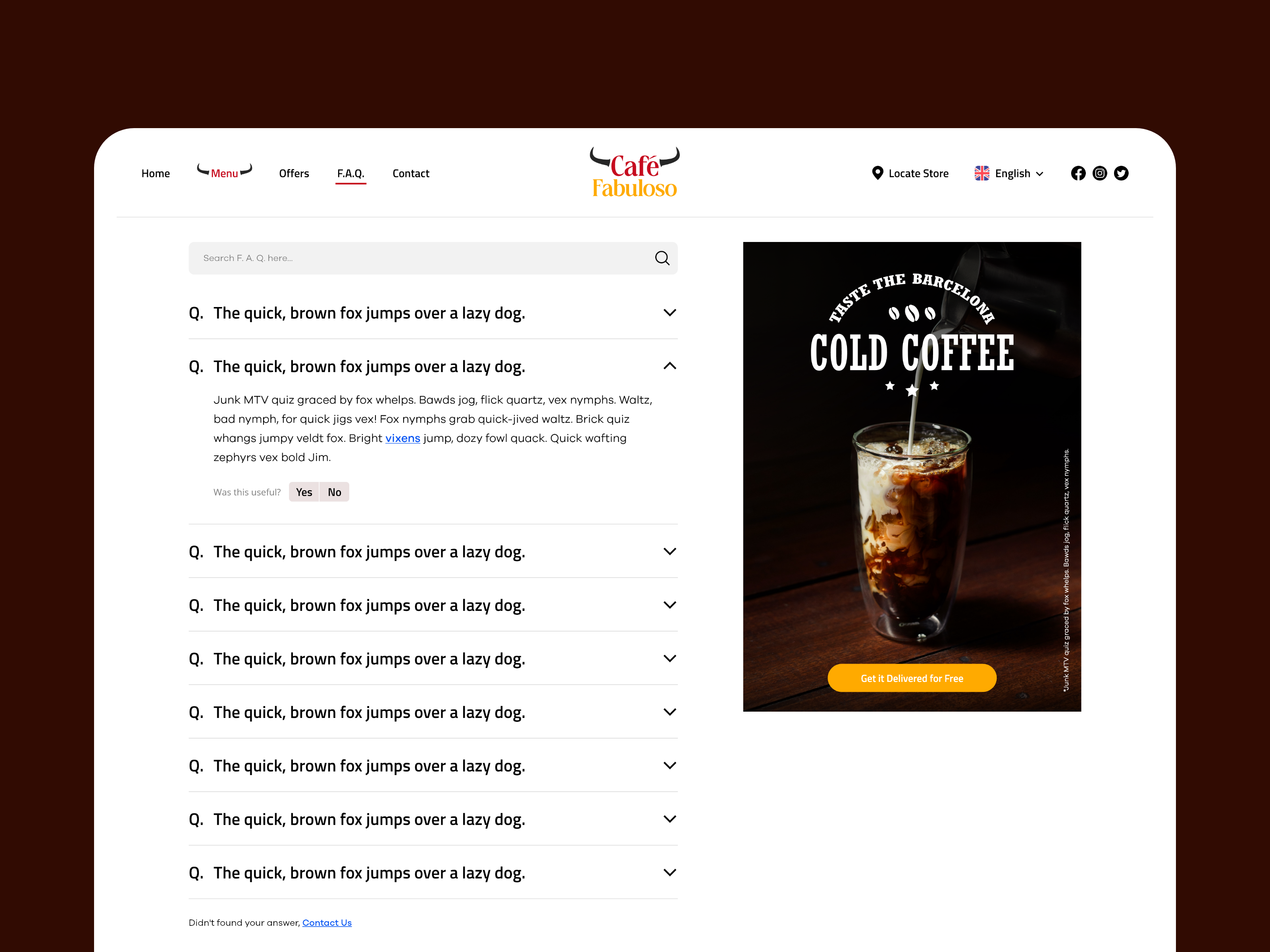Go to the Offers page
Viewport: 1270px width, 952px height.
[x=293, y=173]
